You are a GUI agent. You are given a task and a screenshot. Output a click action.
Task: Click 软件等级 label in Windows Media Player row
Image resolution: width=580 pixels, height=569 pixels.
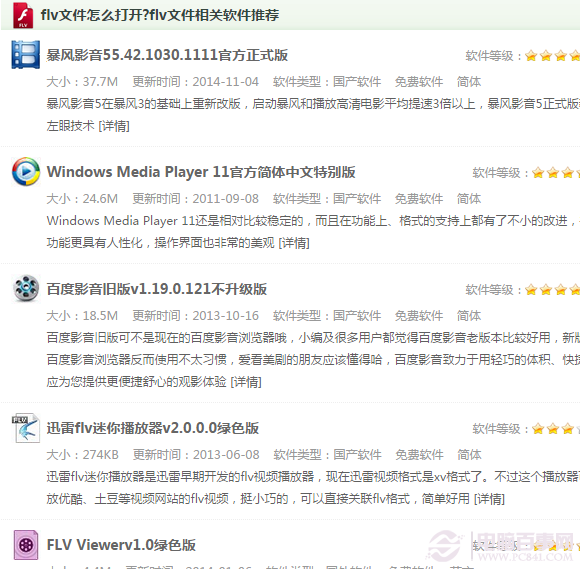500,173
